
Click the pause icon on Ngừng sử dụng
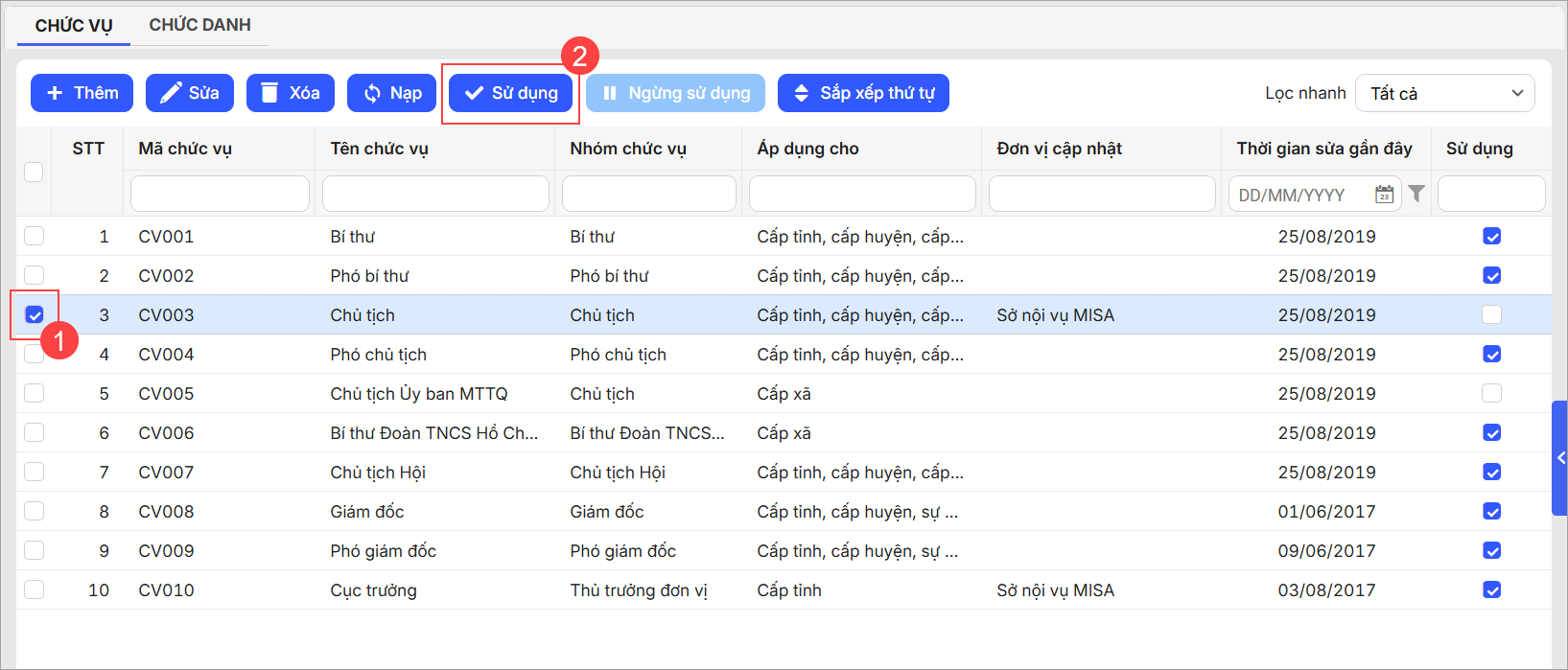pyautogui.click(x=610, y=93)
